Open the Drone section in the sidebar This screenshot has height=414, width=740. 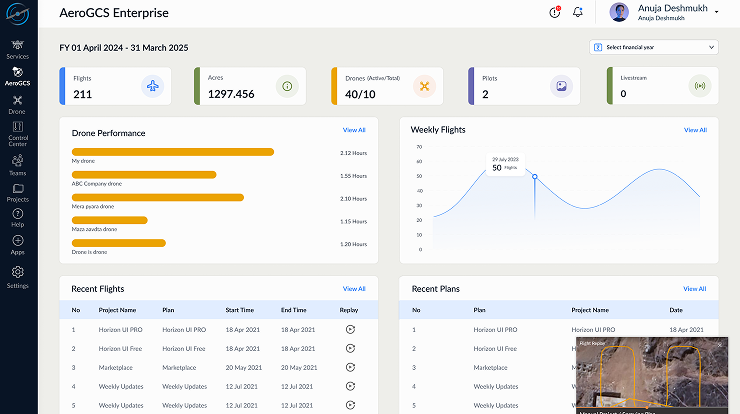pyautogui.click(x=17, y=105)
